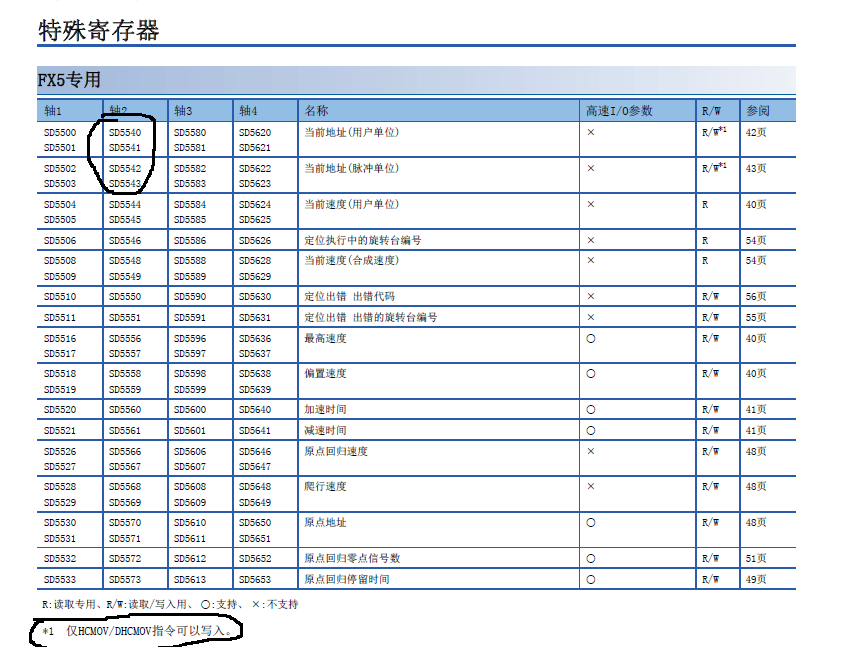Click the 特殊寄存器 page heading
The height and width of the screenshot is (647, 863).
click(98, 30)
